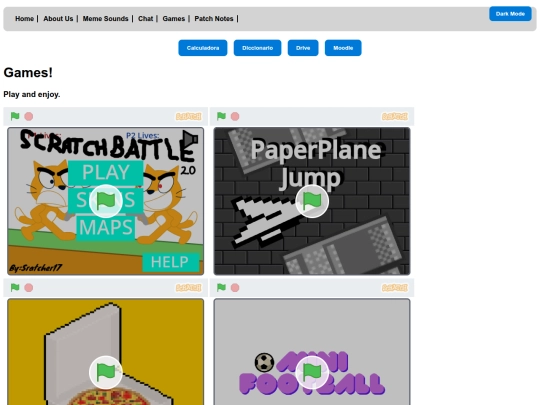Image resolution: width=540 pixels, height=405 pixels.
Task: Click red stop button above ScratchBattle game
Action: 29,116
